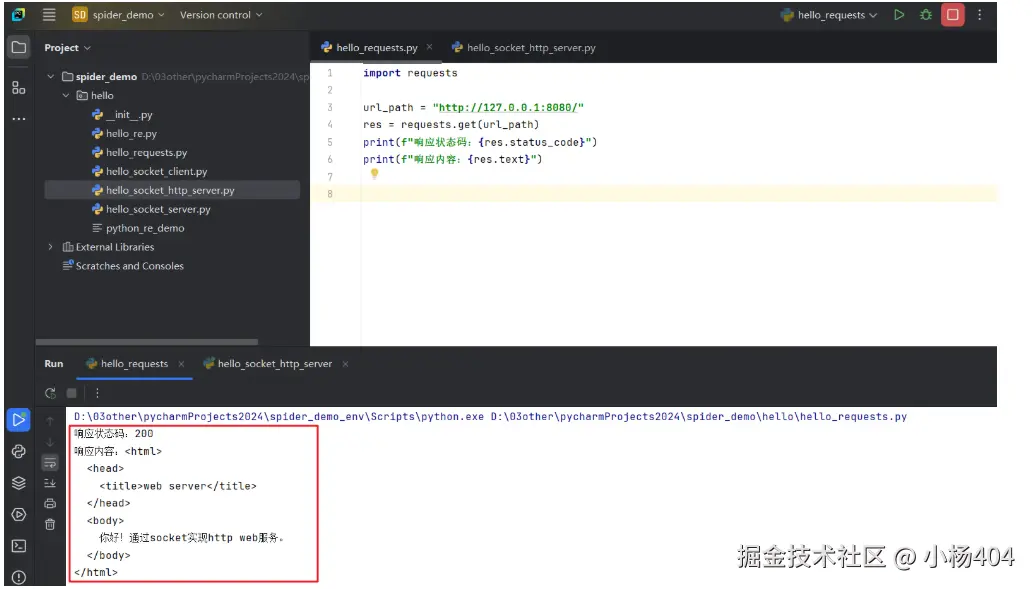Click the 'import requests' code line
The image size is (1033, 589).
pos(410,73)
